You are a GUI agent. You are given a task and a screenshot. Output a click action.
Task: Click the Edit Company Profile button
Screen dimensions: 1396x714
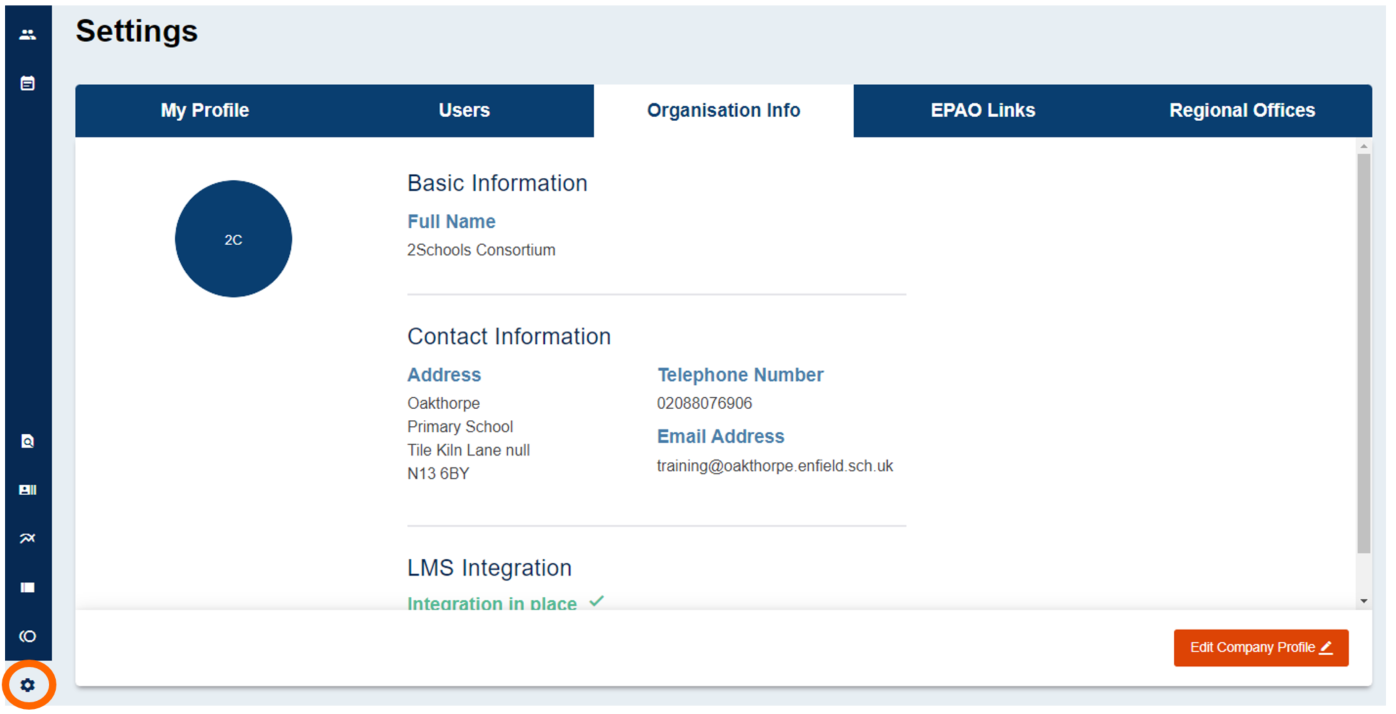click(x=1261, y=647)
